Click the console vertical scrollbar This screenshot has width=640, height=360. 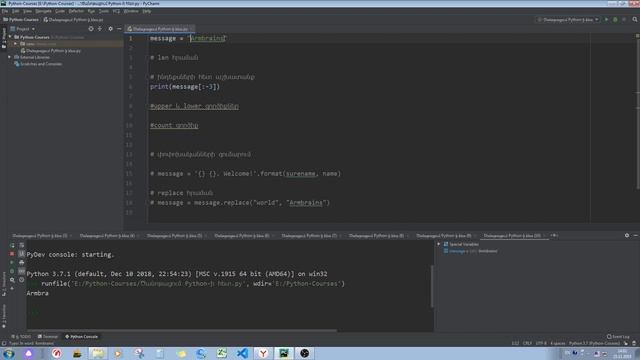pos(432,286)
